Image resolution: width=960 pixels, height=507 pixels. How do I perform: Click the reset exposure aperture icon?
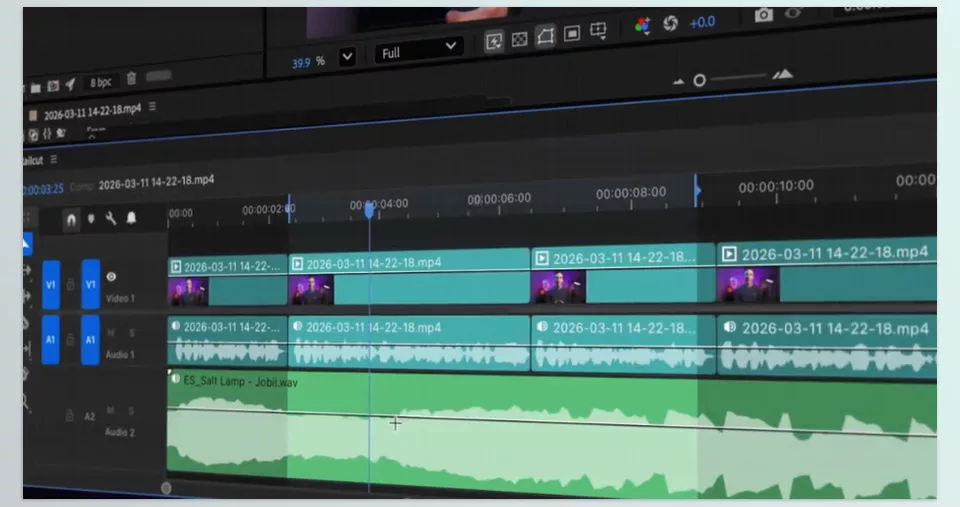pos(670,23)
